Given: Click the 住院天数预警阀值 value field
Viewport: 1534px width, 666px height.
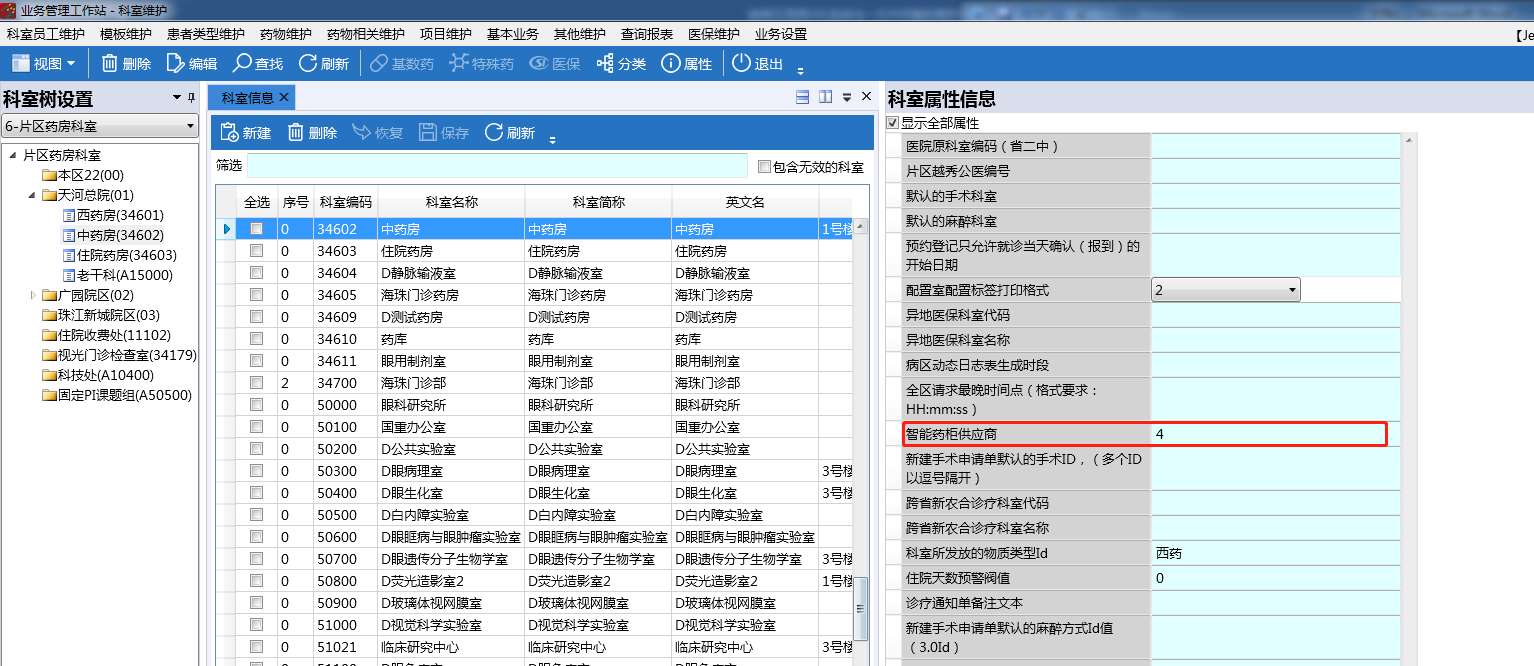Looking at the screenshot, I should tap(1275, 578).
